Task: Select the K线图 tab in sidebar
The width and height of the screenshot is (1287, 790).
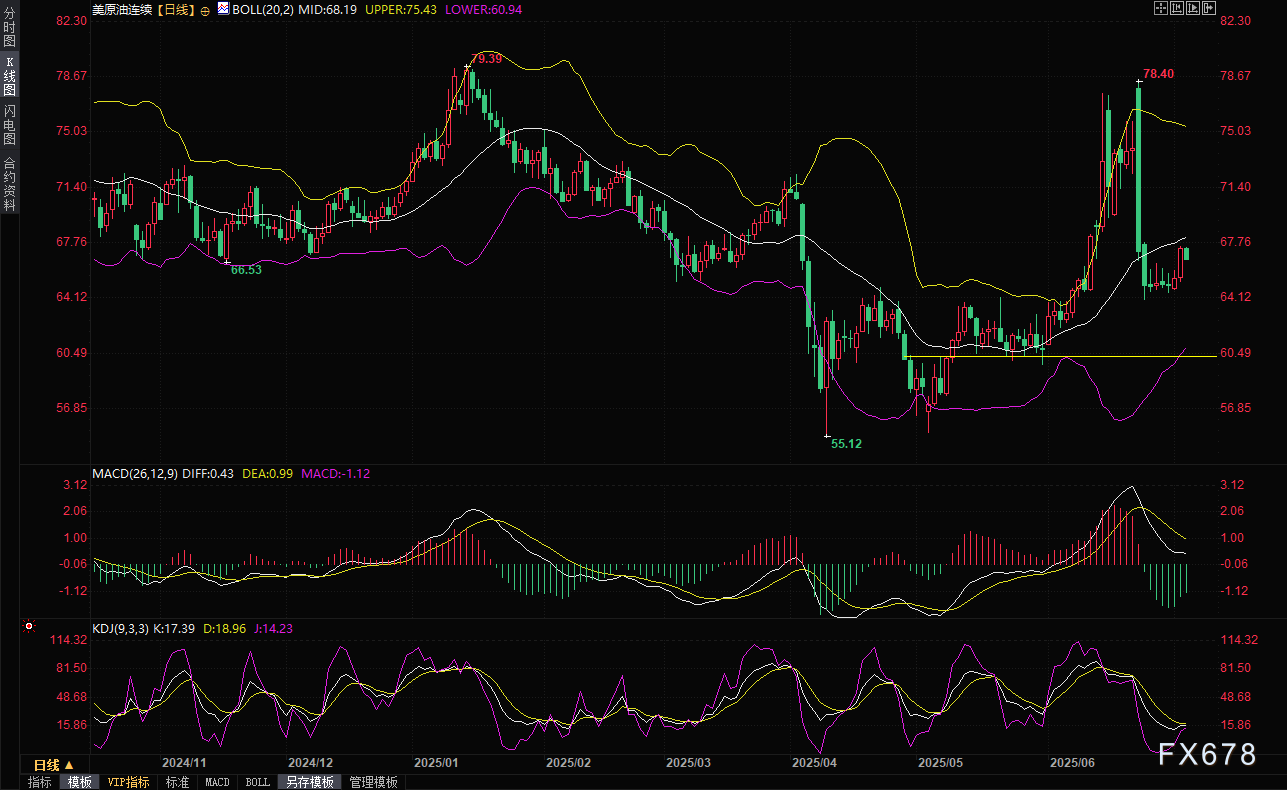Action: click(x=9, y=75)
